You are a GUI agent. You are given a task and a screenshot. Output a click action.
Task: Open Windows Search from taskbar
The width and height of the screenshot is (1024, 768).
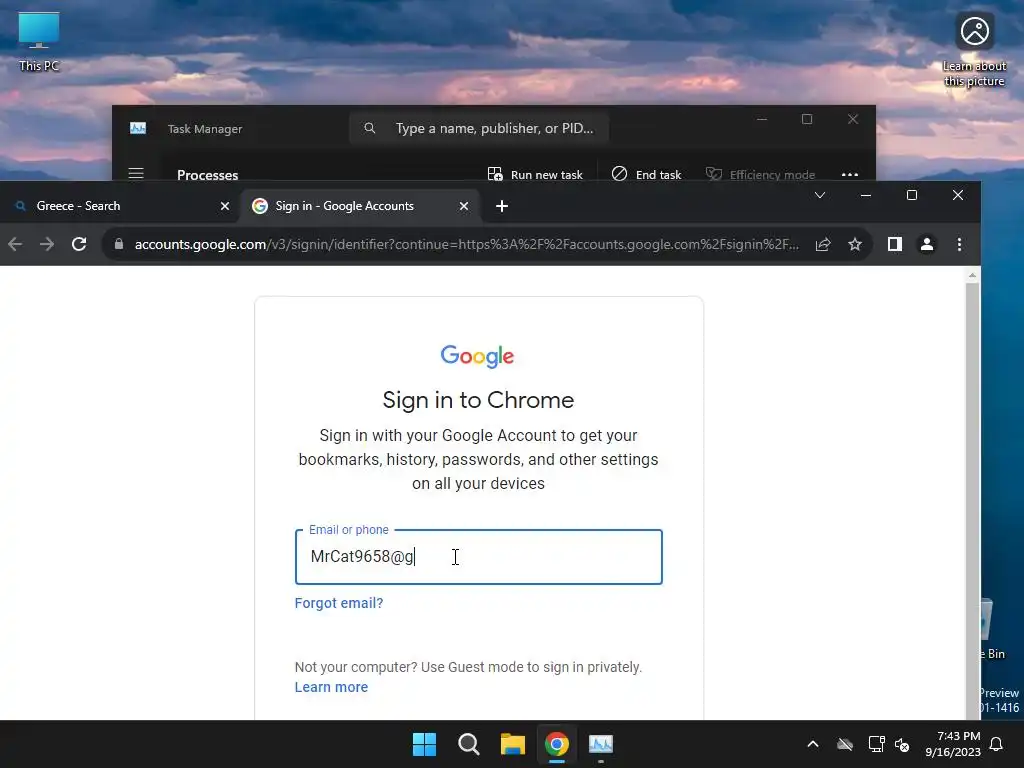469,744
